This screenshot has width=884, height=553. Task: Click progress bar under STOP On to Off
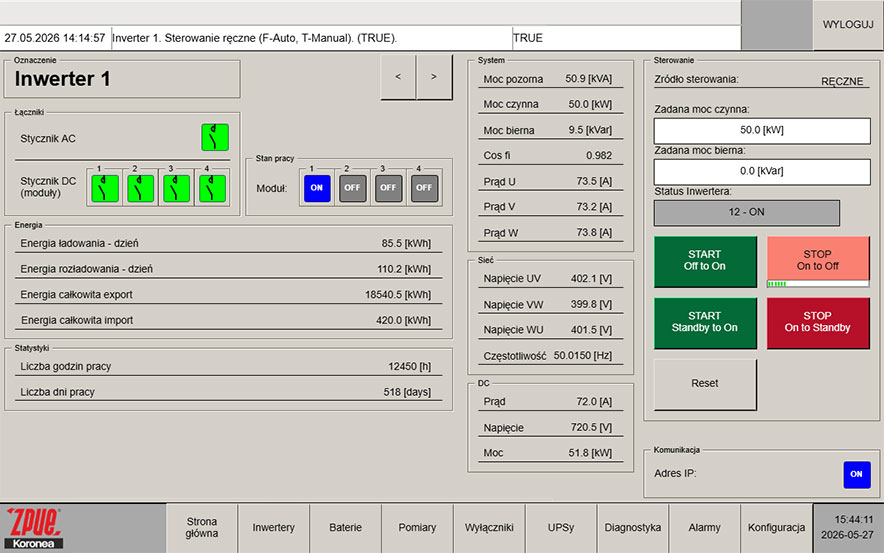(x=817, y=284)
